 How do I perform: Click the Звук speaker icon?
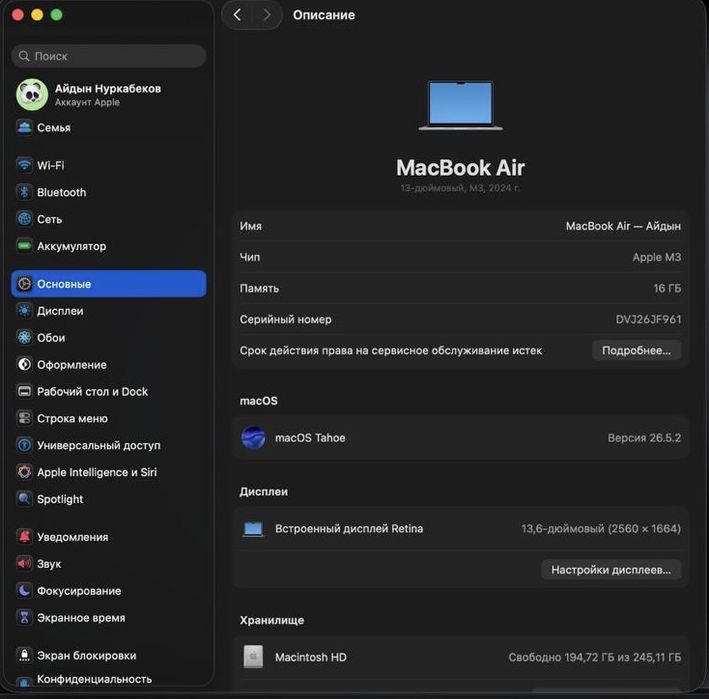24,564
